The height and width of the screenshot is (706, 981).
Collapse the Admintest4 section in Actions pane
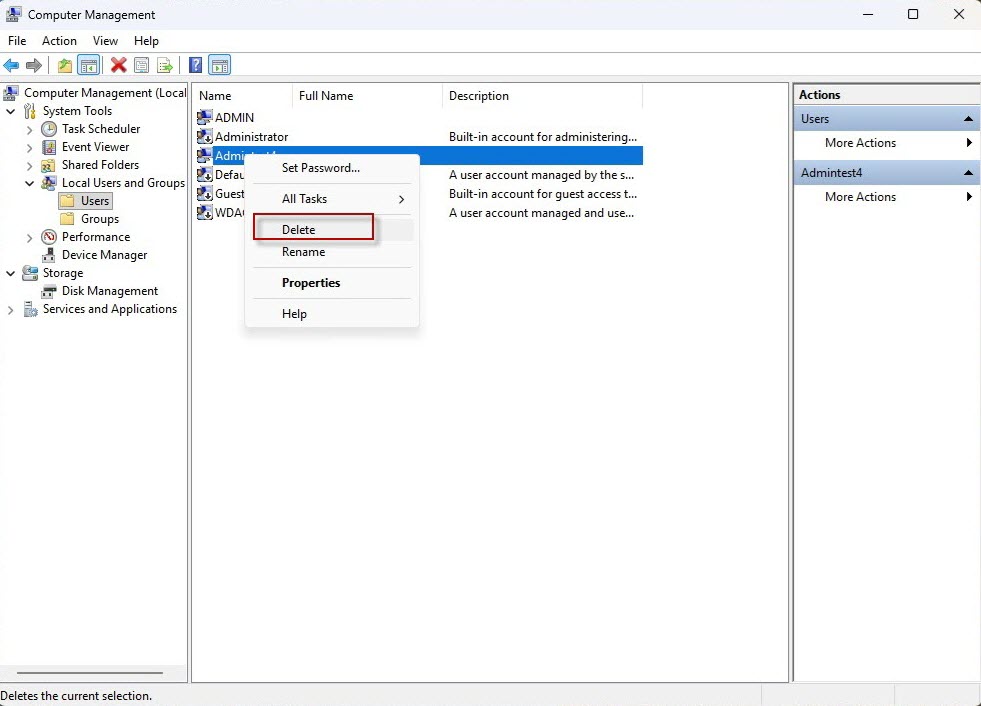click(x=968, y=173)
